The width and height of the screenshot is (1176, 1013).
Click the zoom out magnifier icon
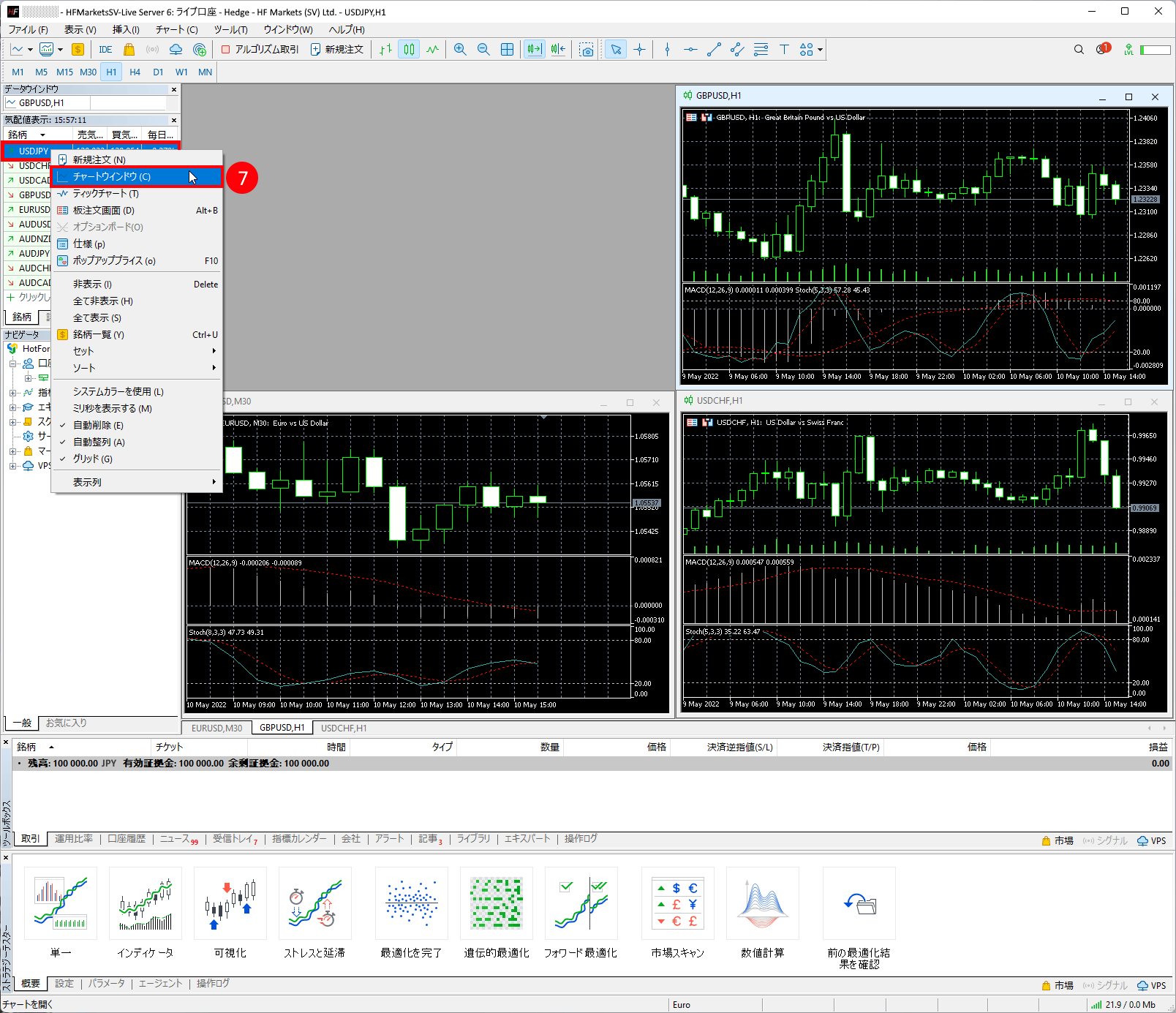point(483,49)
